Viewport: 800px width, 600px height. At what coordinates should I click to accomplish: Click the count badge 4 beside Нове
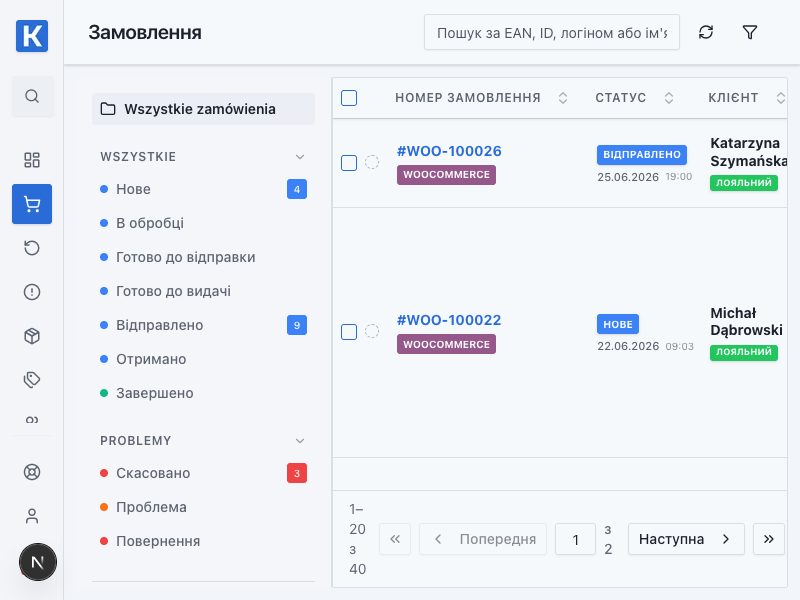(297, 189)
